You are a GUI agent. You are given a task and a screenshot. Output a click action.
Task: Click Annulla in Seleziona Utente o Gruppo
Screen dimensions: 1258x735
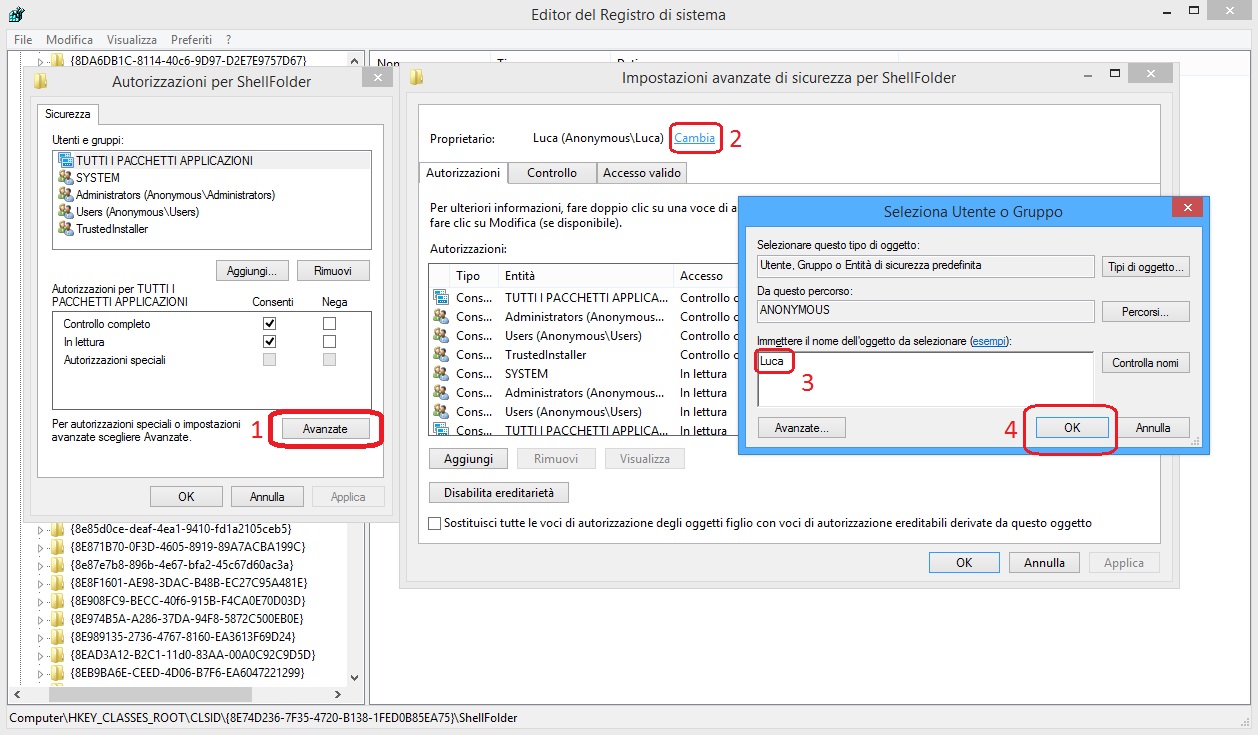(x=1153, y=427)
